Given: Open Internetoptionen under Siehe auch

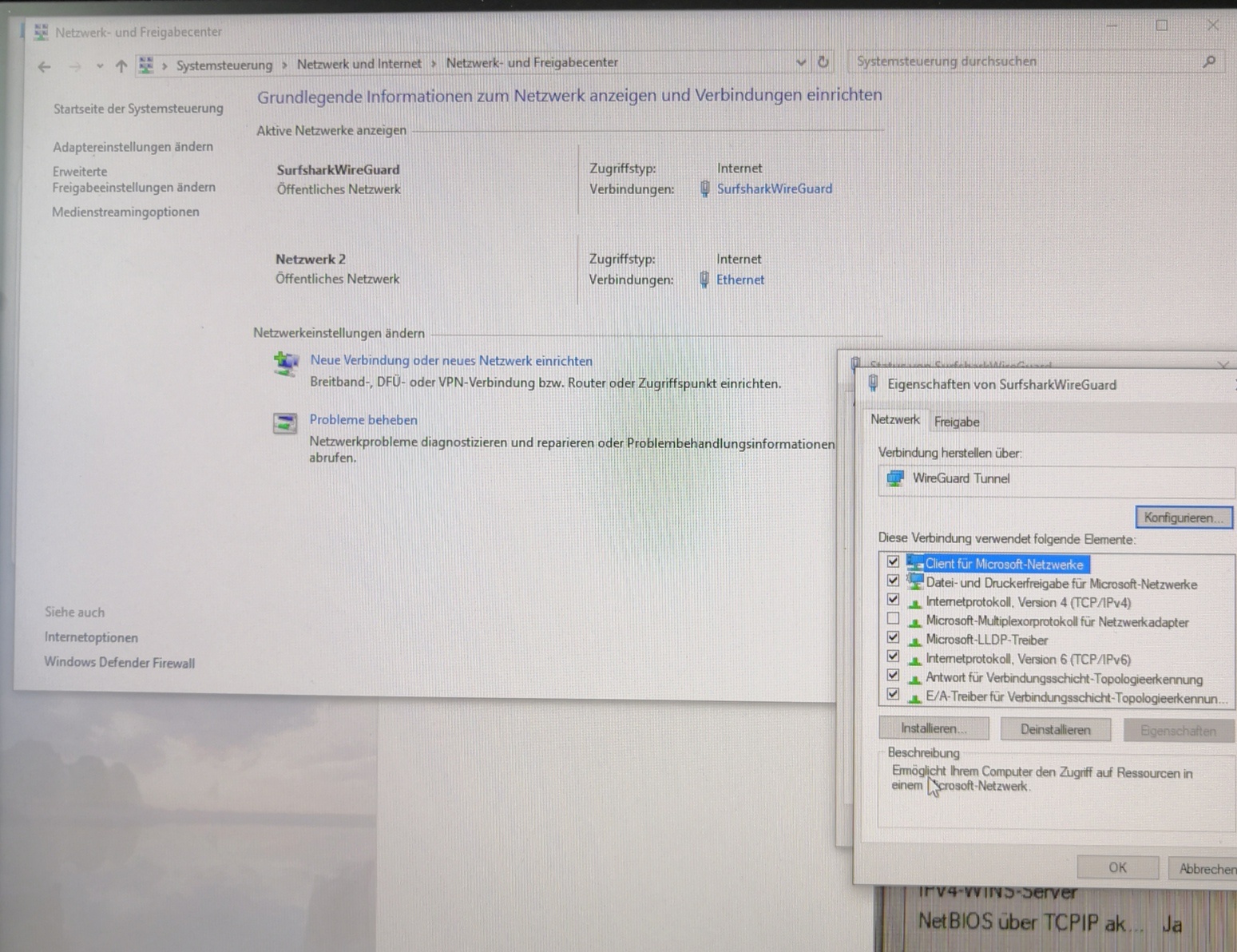Looking at the screenshot, I should click(x=91, y=637).
